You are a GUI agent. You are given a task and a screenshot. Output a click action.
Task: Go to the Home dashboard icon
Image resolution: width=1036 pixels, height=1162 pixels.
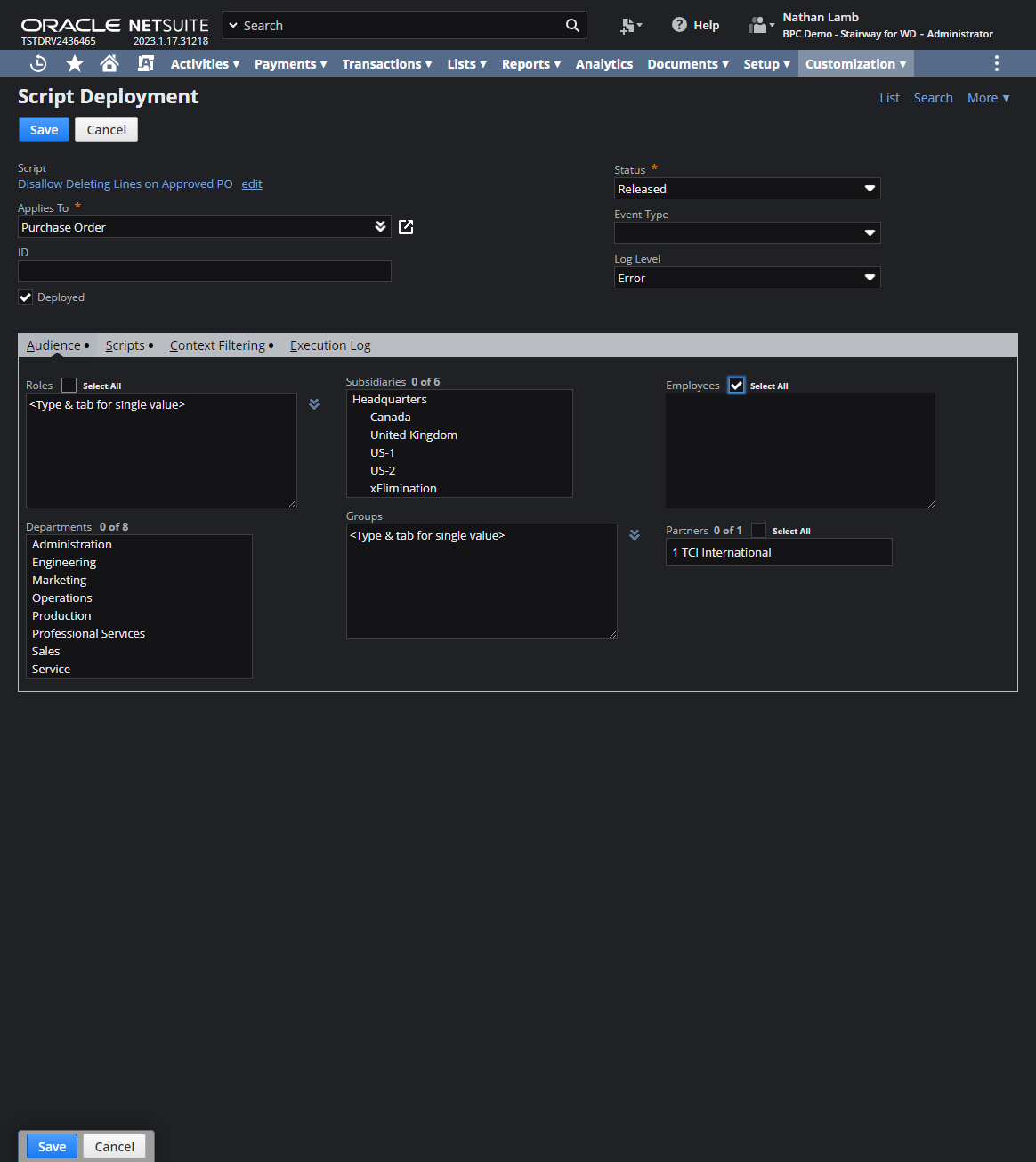pyautogui.click(x=109, y=63)
